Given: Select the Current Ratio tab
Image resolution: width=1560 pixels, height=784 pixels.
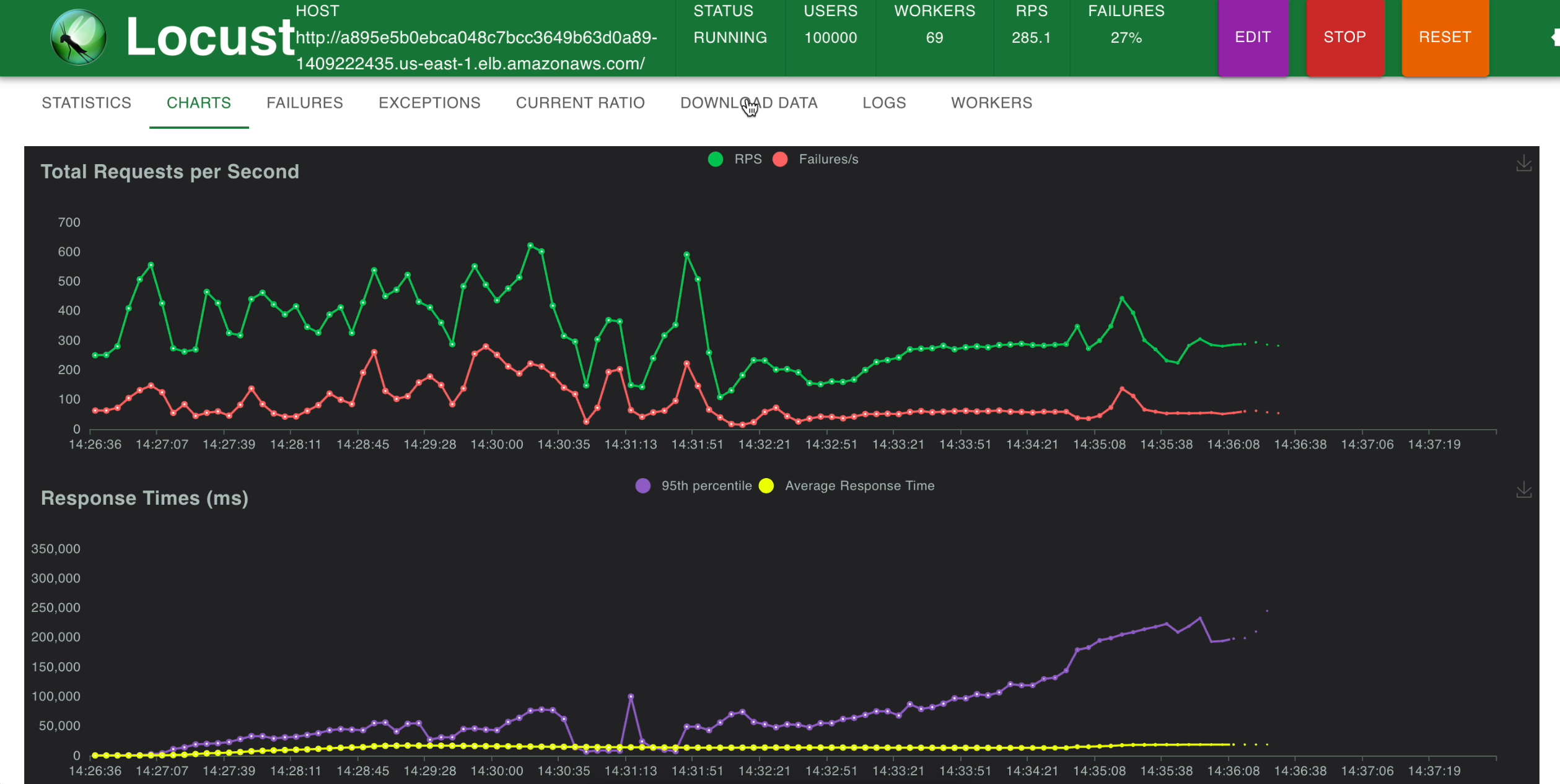Looking at the screenshot, I should (x=581, y=103).
